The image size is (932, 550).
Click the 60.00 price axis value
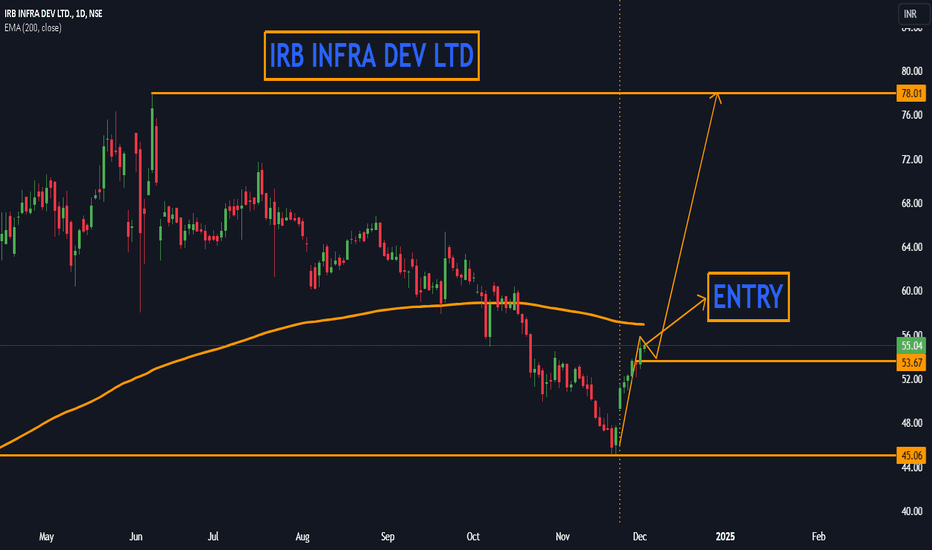(911, 291)
